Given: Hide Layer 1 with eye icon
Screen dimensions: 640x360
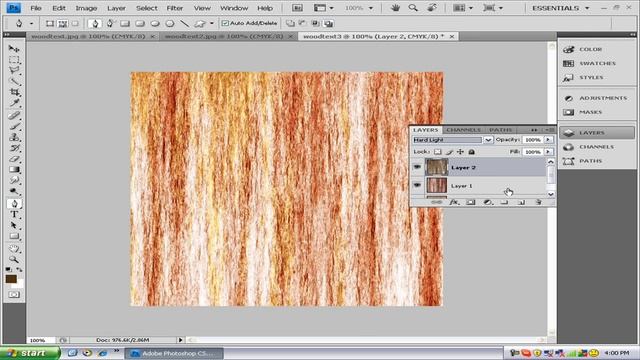Looking at the screenshot, I should click(417, 185).
